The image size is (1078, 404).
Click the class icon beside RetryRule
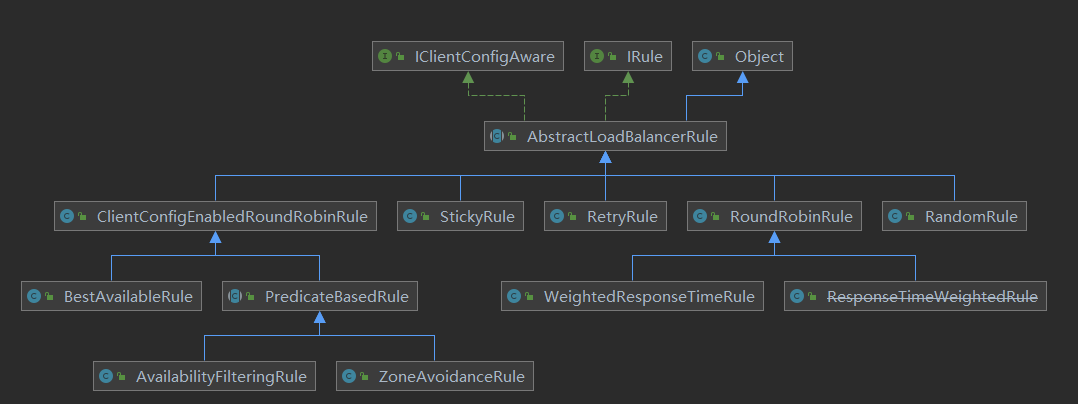557,216
